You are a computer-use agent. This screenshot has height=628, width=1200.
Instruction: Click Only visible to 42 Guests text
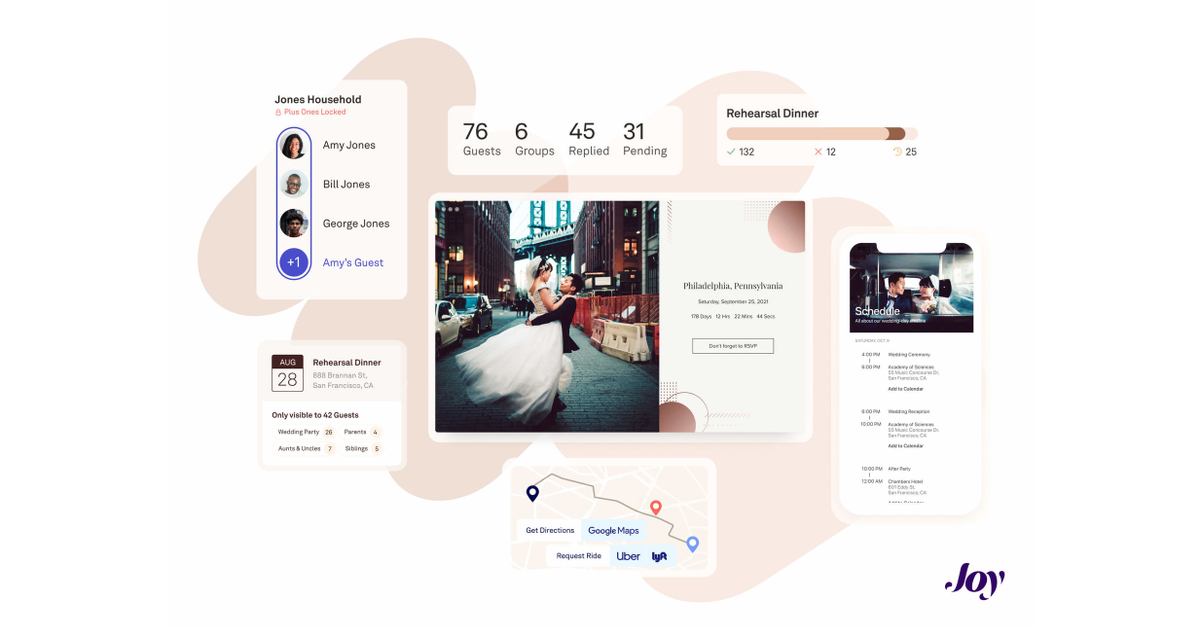coord(315,415)
